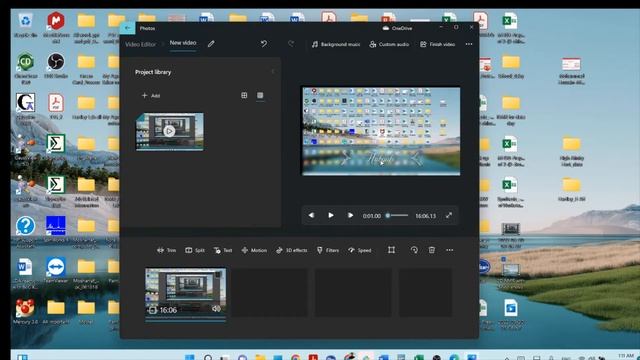Select the 16:06 clip in the storyboard

[x=185, y=292]
